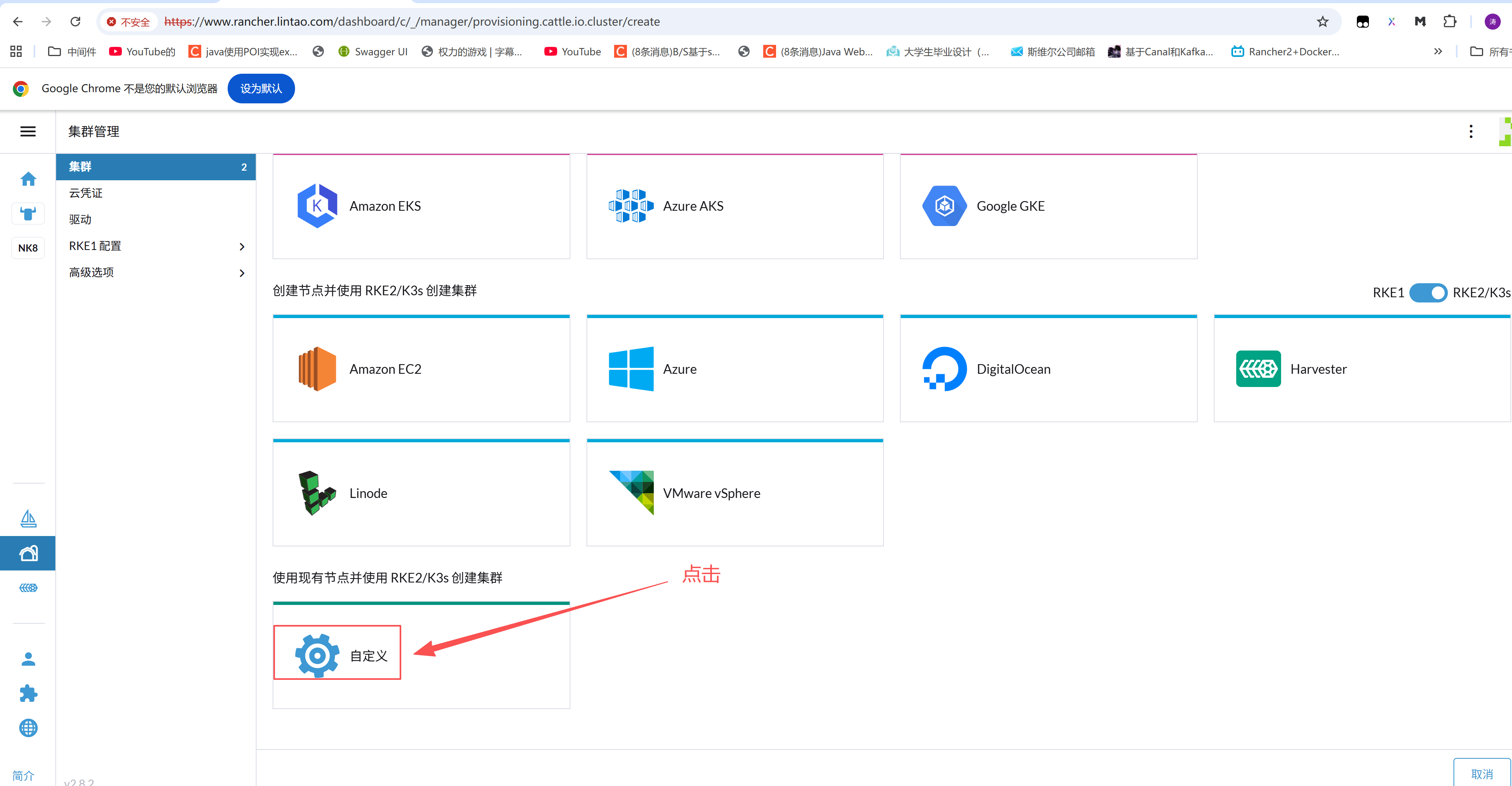
Task: Open the YouTube的 bookmark
Action: click(142, 52)
